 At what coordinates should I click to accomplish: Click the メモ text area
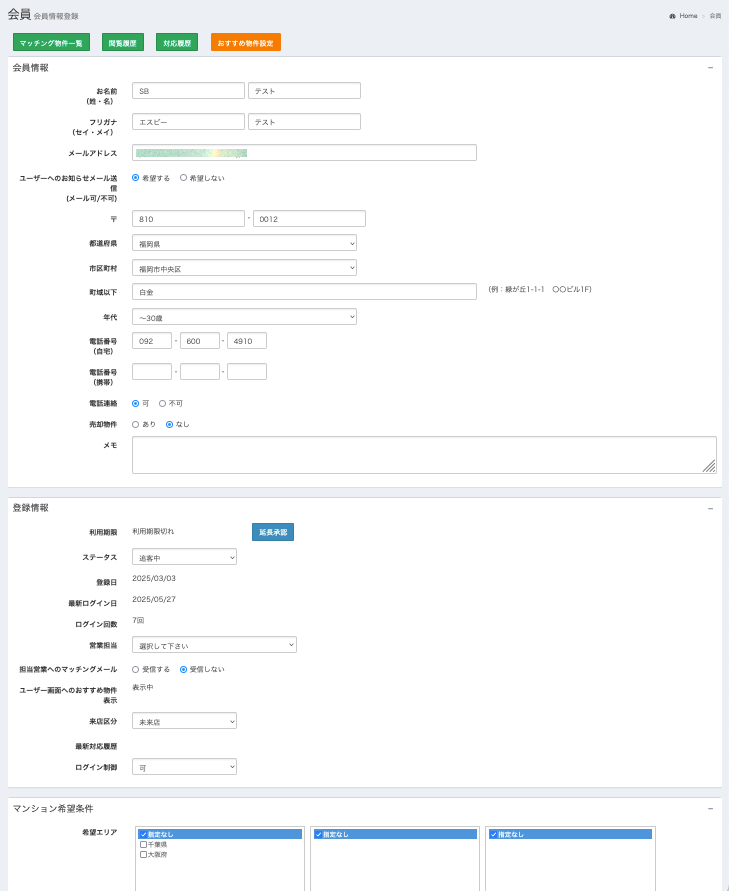click(424, 455)
